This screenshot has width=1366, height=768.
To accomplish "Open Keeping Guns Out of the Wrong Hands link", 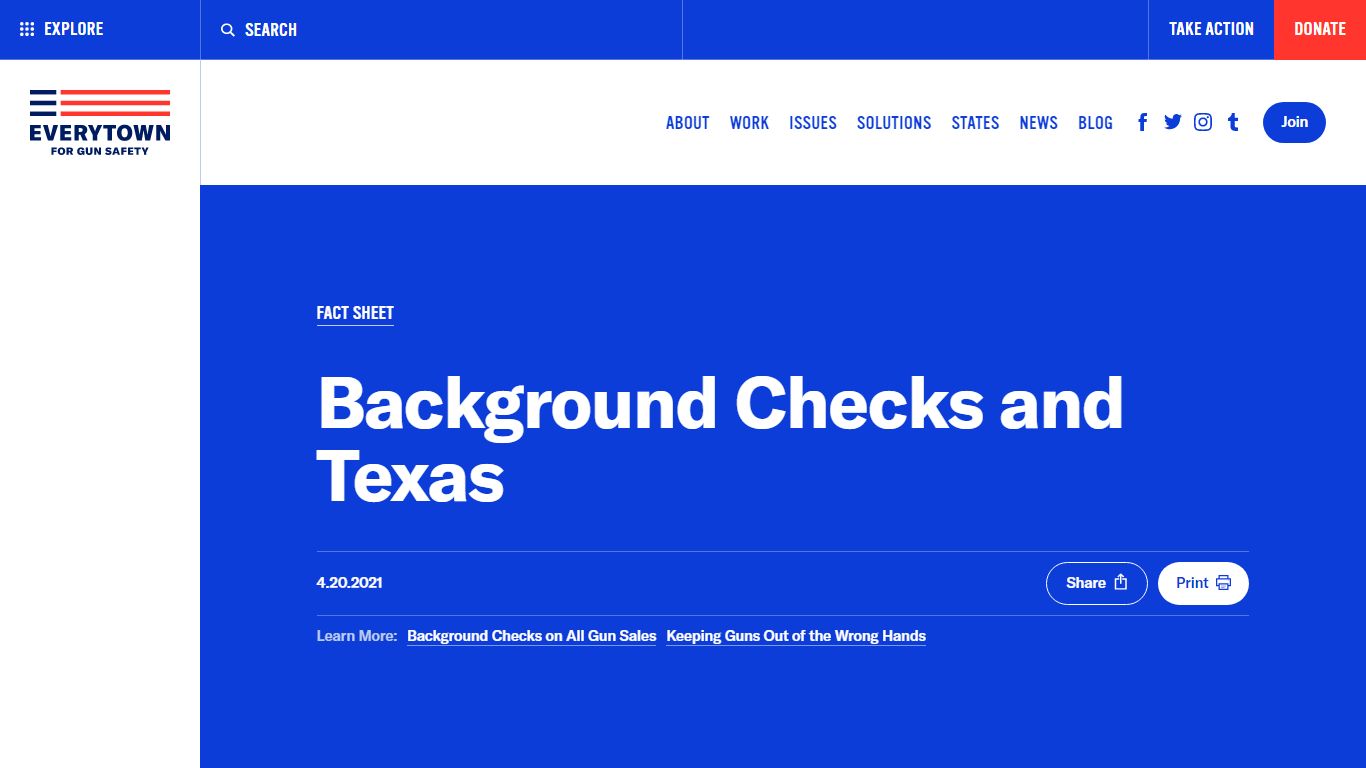I will pos(796,636).
